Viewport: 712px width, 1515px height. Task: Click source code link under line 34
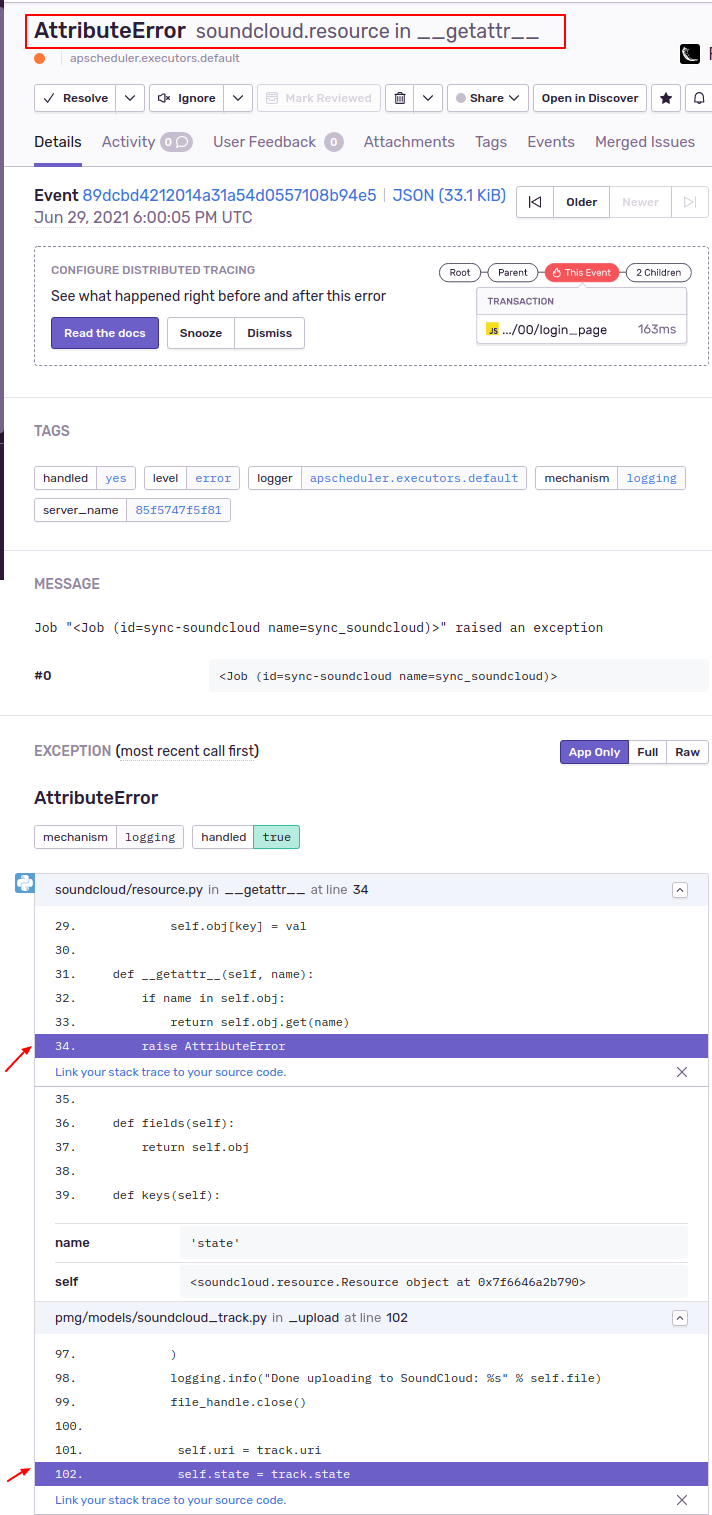170,1072
